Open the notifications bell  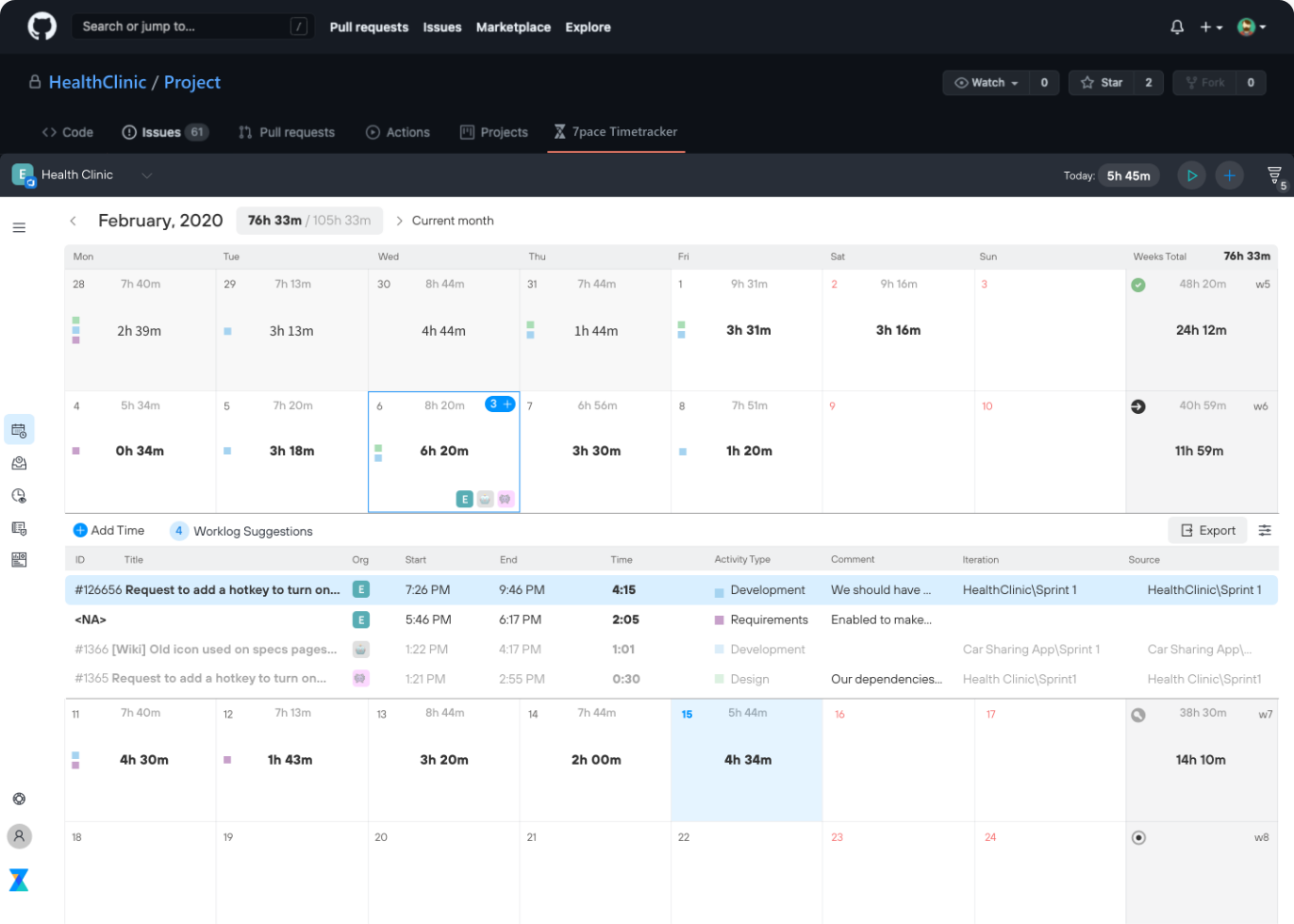point(1177,27)
